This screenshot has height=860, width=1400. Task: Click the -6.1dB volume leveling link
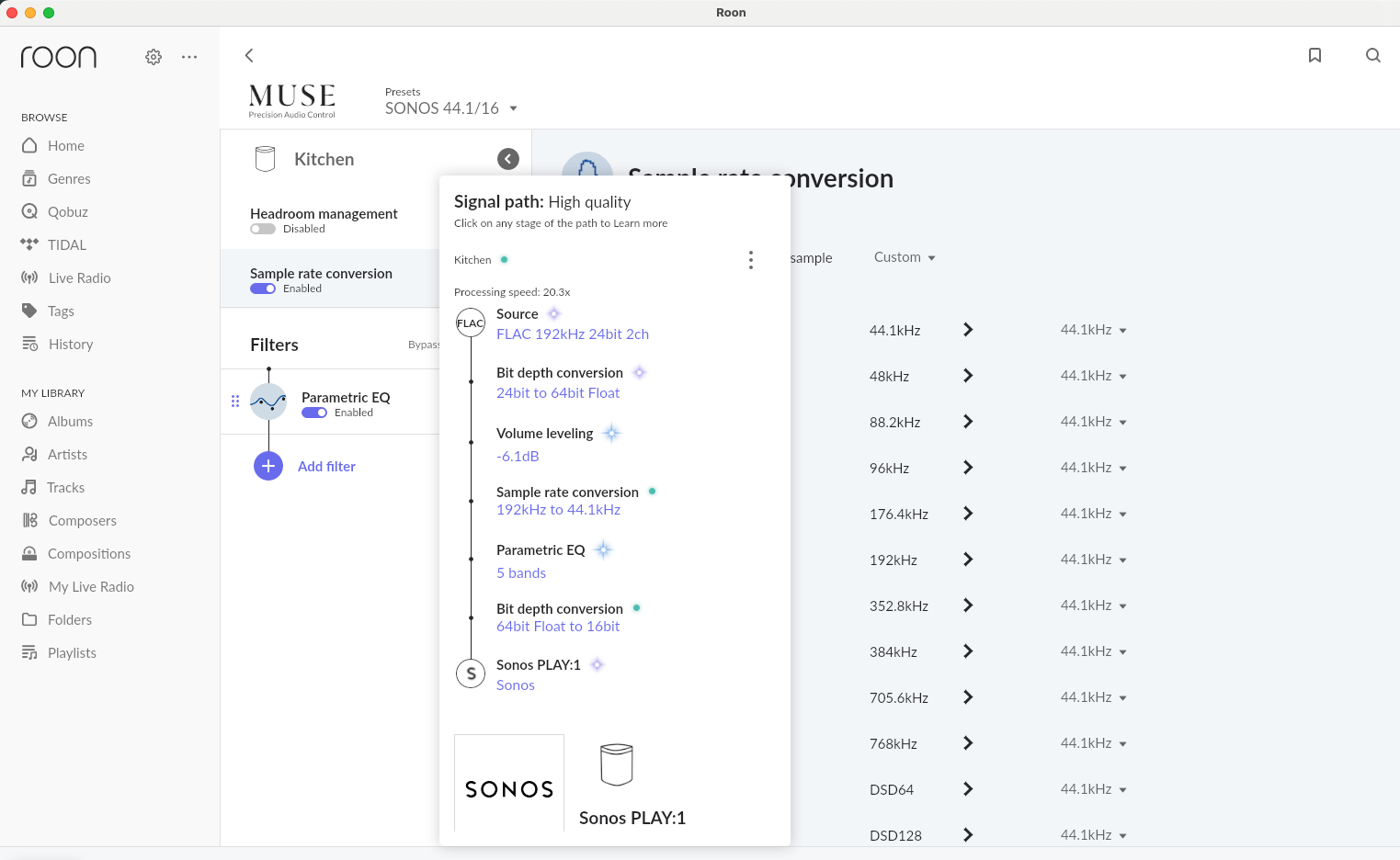(x=518, y=457)
